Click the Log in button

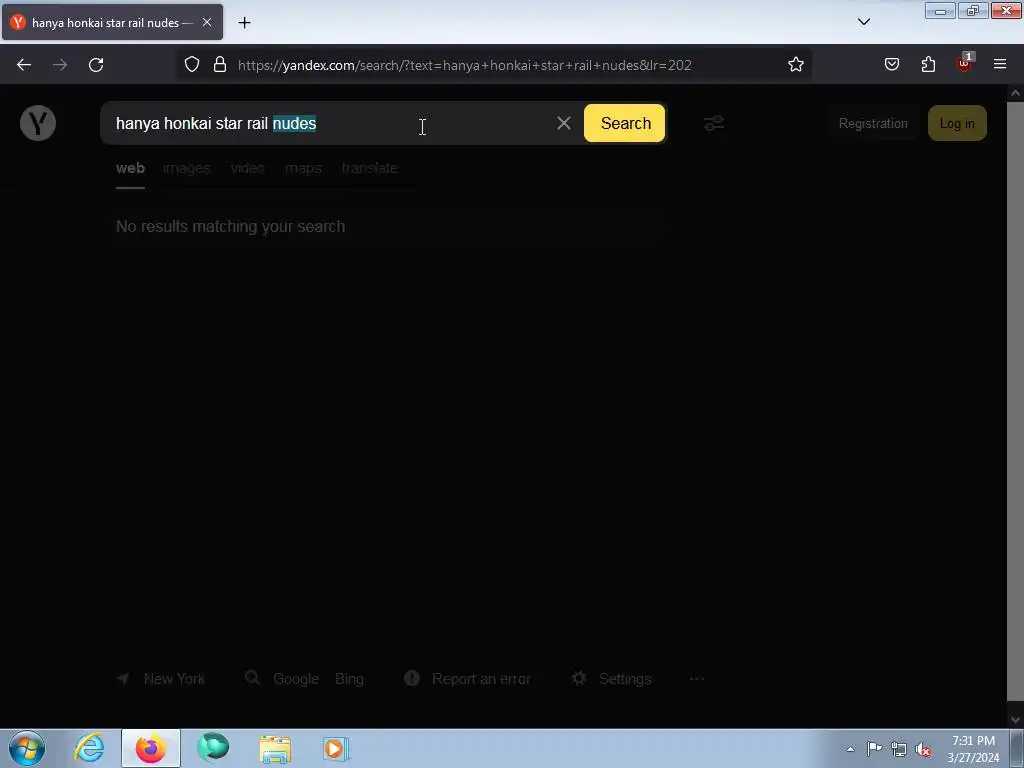(957, 123)
